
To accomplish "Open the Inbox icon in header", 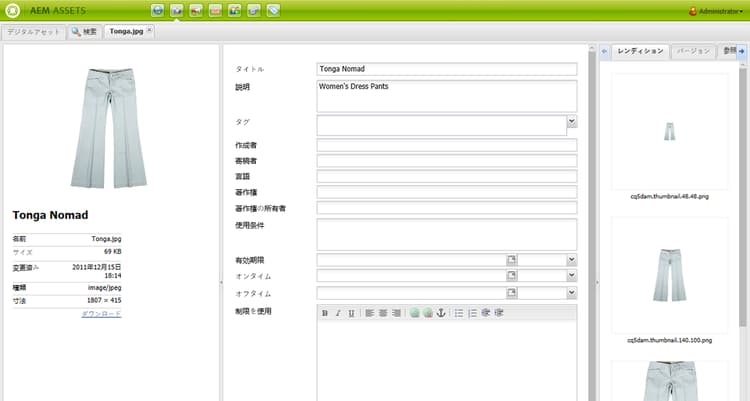I will click(215, 10).
